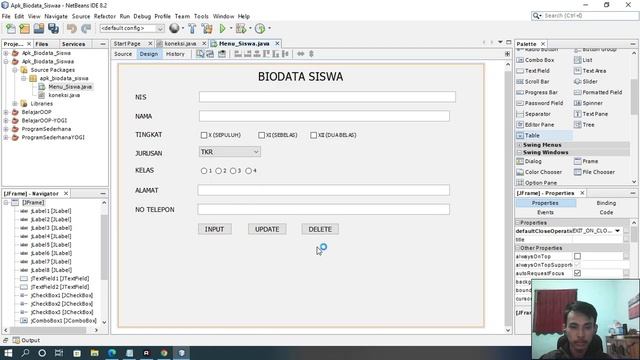Viewport: 640px width, 360px height.
Task: Click the globe browser icon in toolbar
Action: click(x=174, y=28)
